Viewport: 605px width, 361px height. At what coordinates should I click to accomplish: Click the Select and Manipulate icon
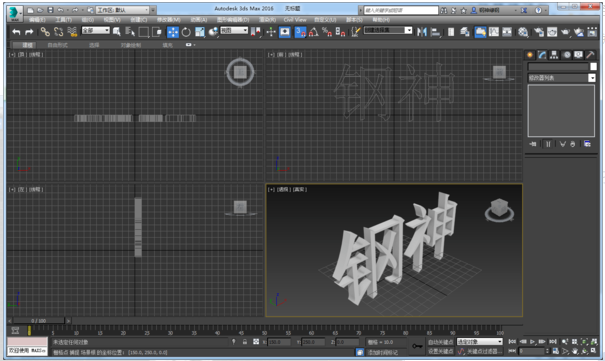pos(271,32)
